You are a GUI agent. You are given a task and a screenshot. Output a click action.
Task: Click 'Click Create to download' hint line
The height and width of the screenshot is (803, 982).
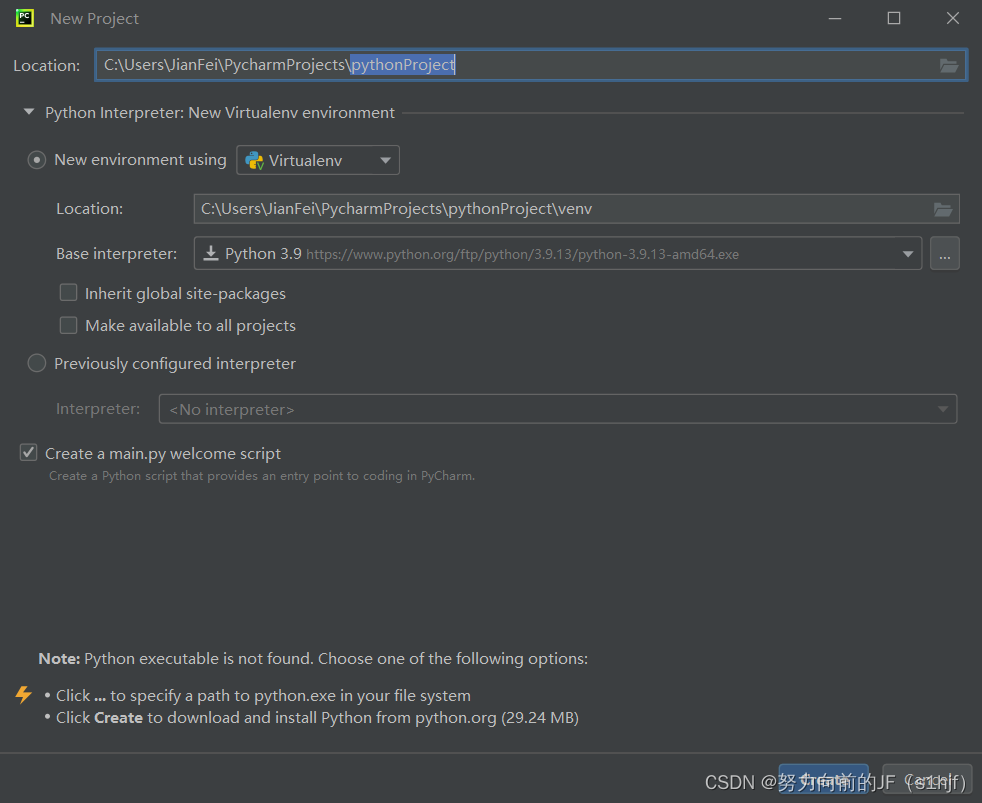(x=317, y=718)
